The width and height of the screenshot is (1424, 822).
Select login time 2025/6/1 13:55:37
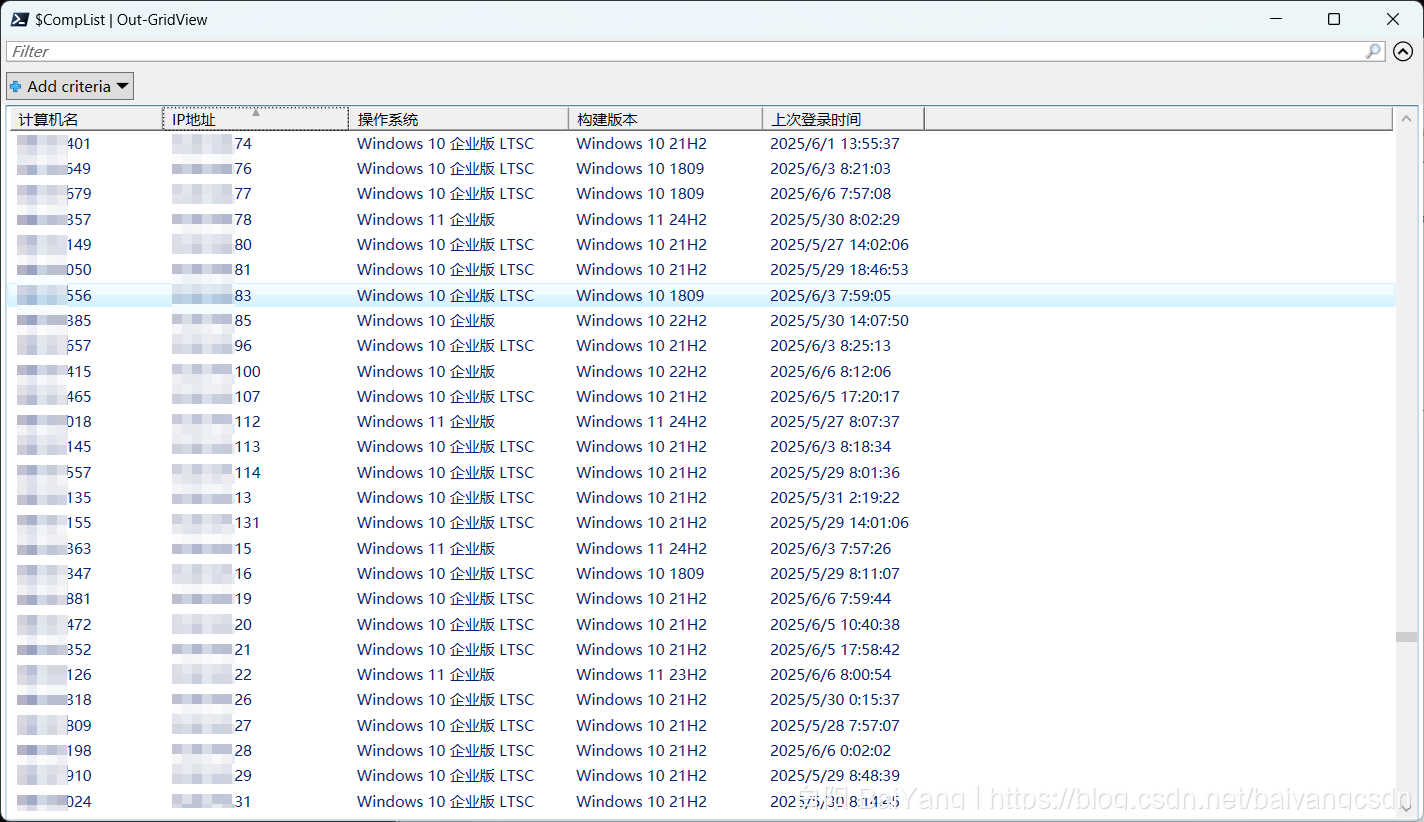click(835, 143)
